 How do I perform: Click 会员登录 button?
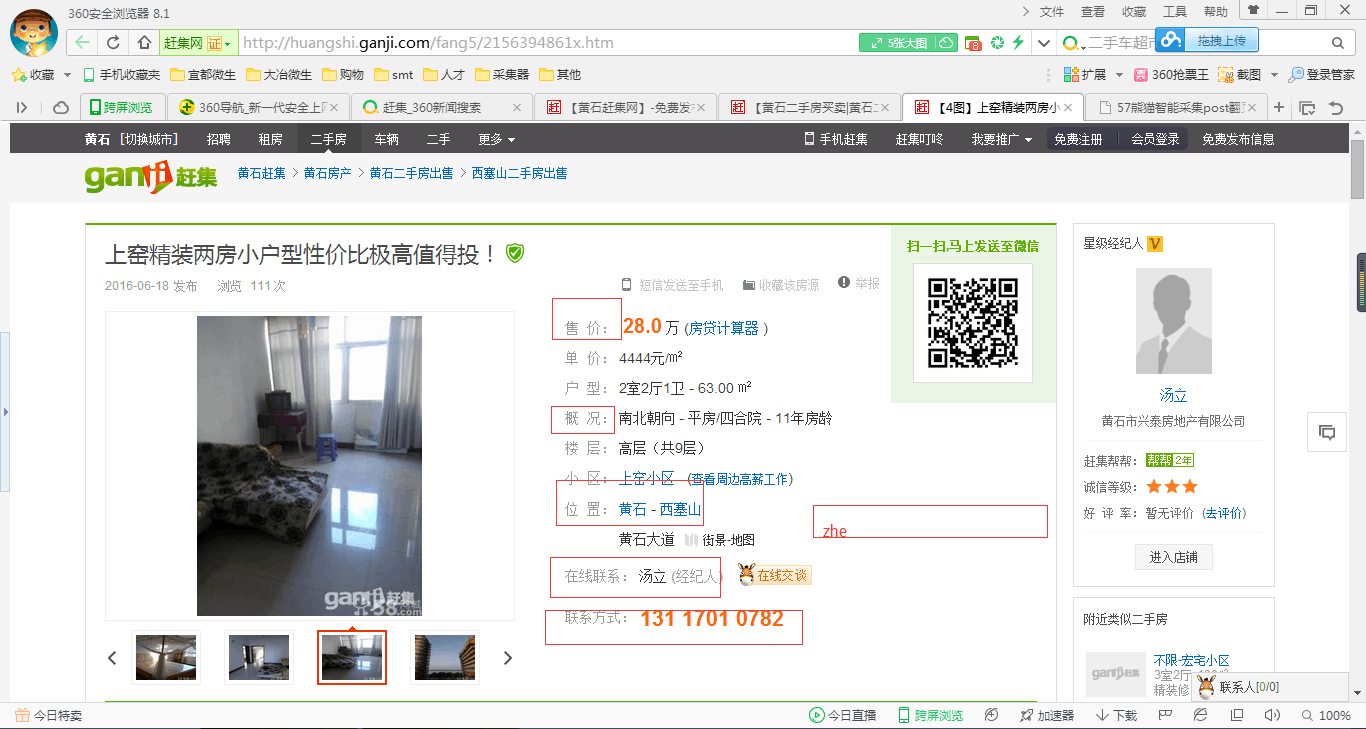(1155, 139)
